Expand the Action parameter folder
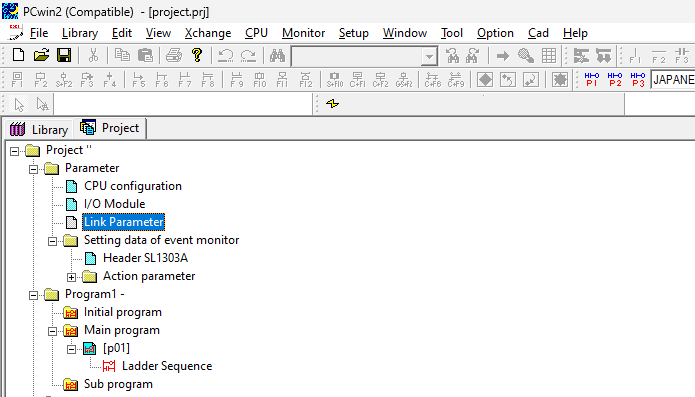Image resolution: width=695 pixels, height=397 pixels. [71, 277]
